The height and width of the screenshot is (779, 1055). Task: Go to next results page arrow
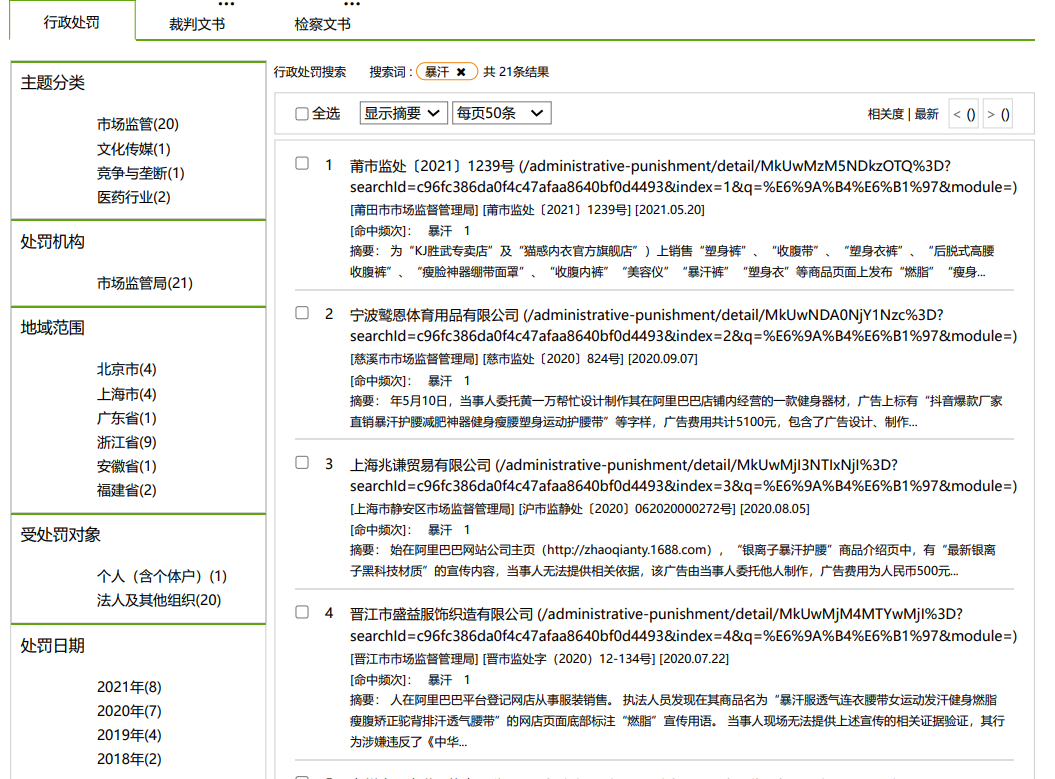998,114
